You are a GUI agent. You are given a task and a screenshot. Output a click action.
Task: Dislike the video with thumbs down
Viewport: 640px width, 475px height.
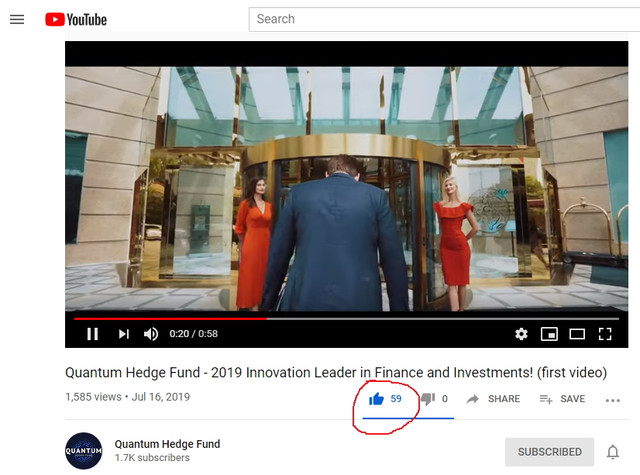click(428, 399)
